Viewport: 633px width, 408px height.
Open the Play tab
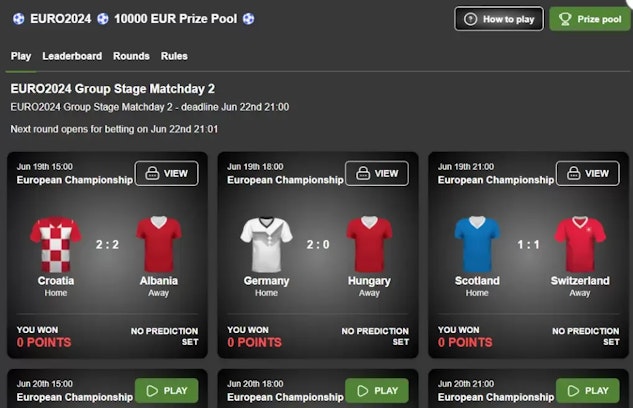coord(21,56)
